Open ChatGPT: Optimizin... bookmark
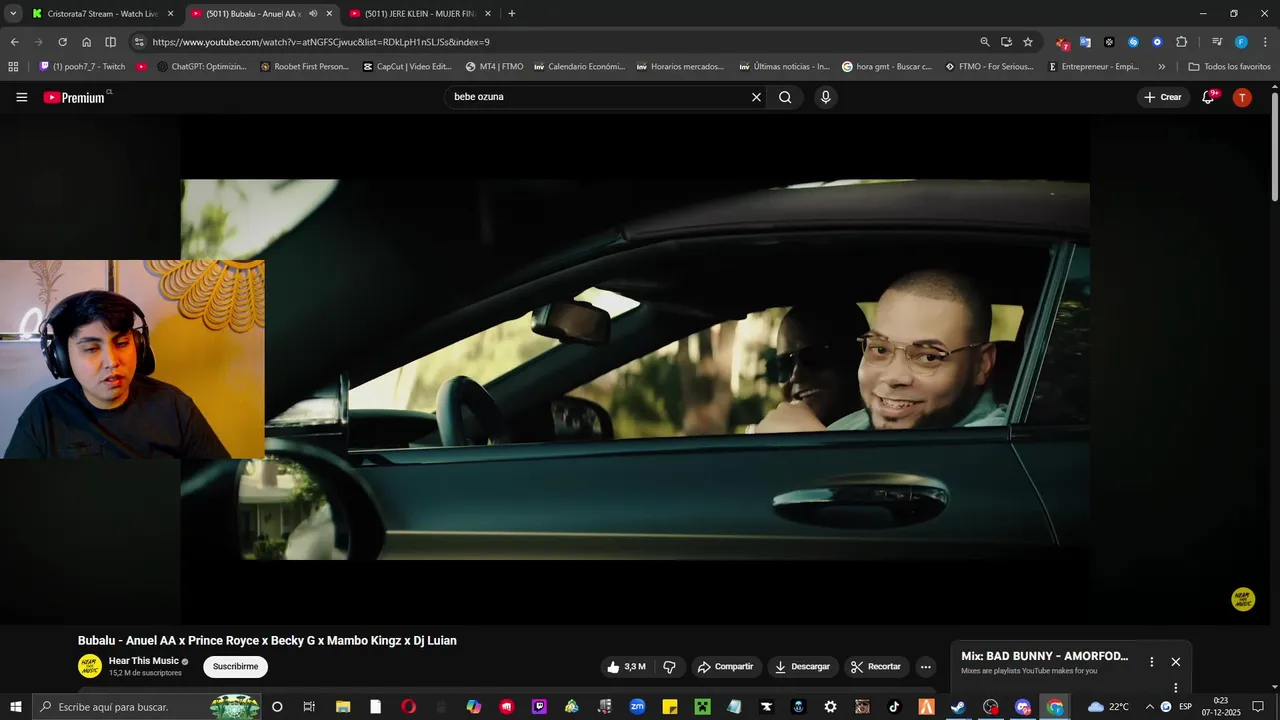Image resolution: width=1280 pixels, height=720 pixels. [x=202, y=67]
